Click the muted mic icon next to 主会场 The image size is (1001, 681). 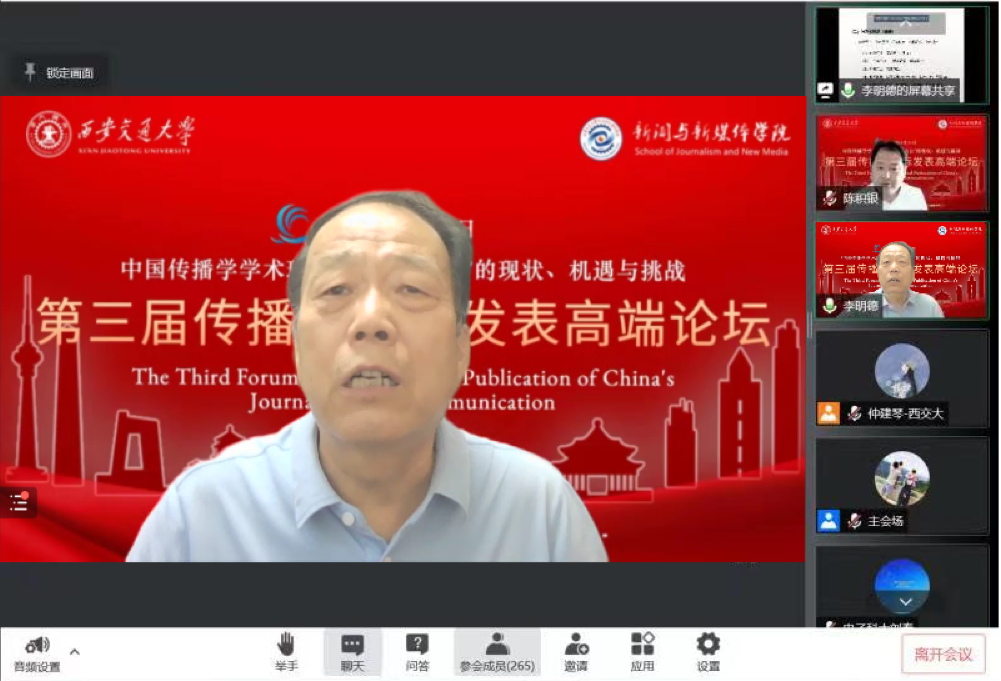(854, 521)
